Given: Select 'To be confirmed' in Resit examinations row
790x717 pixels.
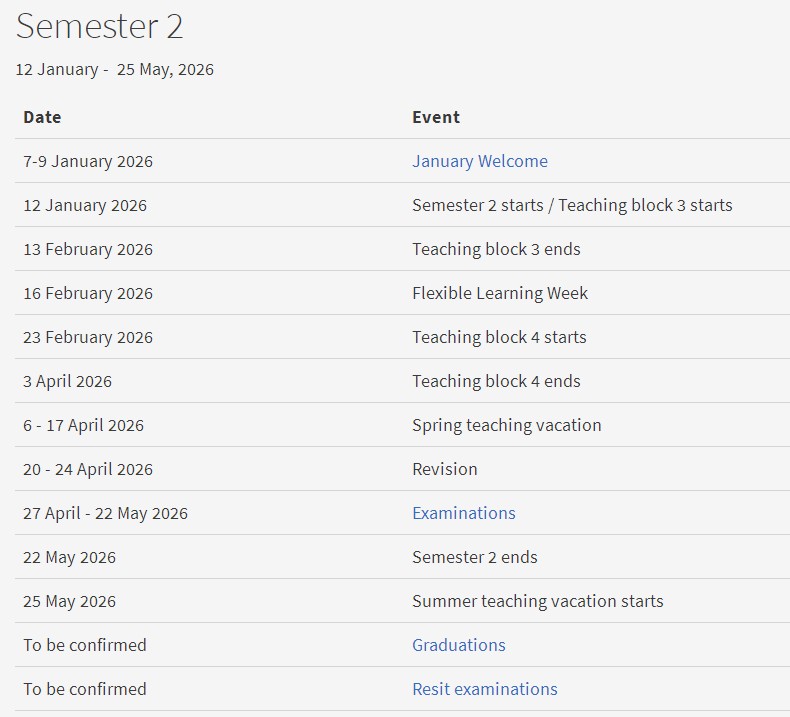Looking at the screenshot, I should (85, 689).
